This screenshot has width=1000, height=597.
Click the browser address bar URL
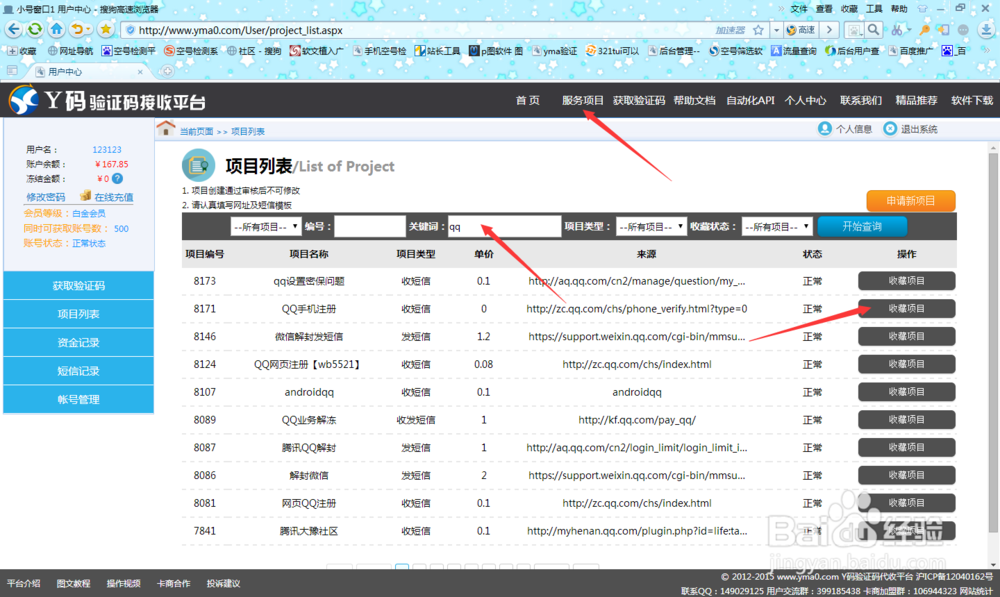tap(240, 30)
